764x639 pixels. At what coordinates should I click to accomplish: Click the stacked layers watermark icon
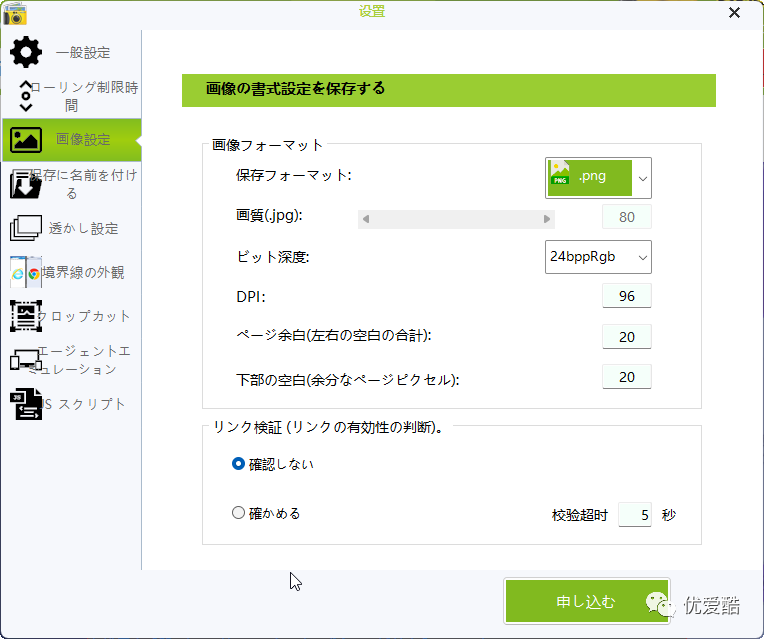[x=26, y=228]
